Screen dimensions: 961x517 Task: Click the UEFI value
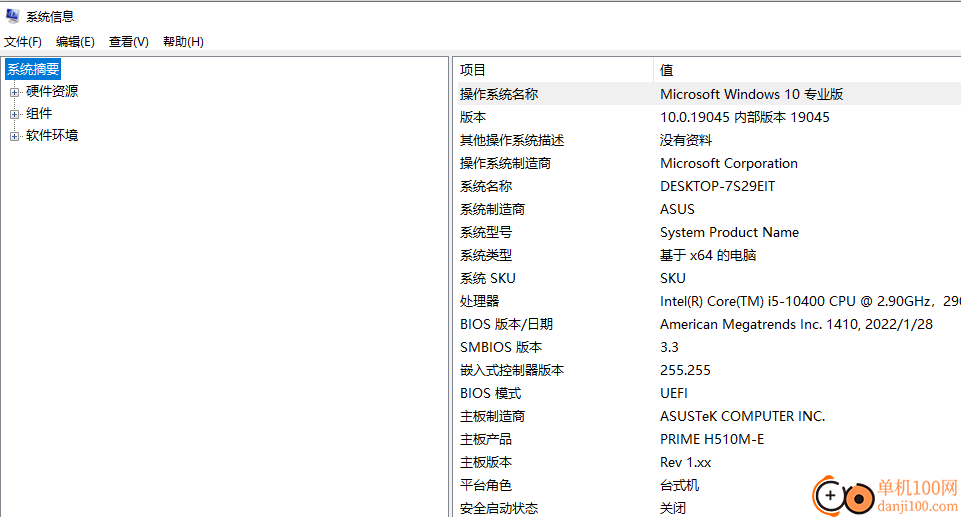coord(674,393)
